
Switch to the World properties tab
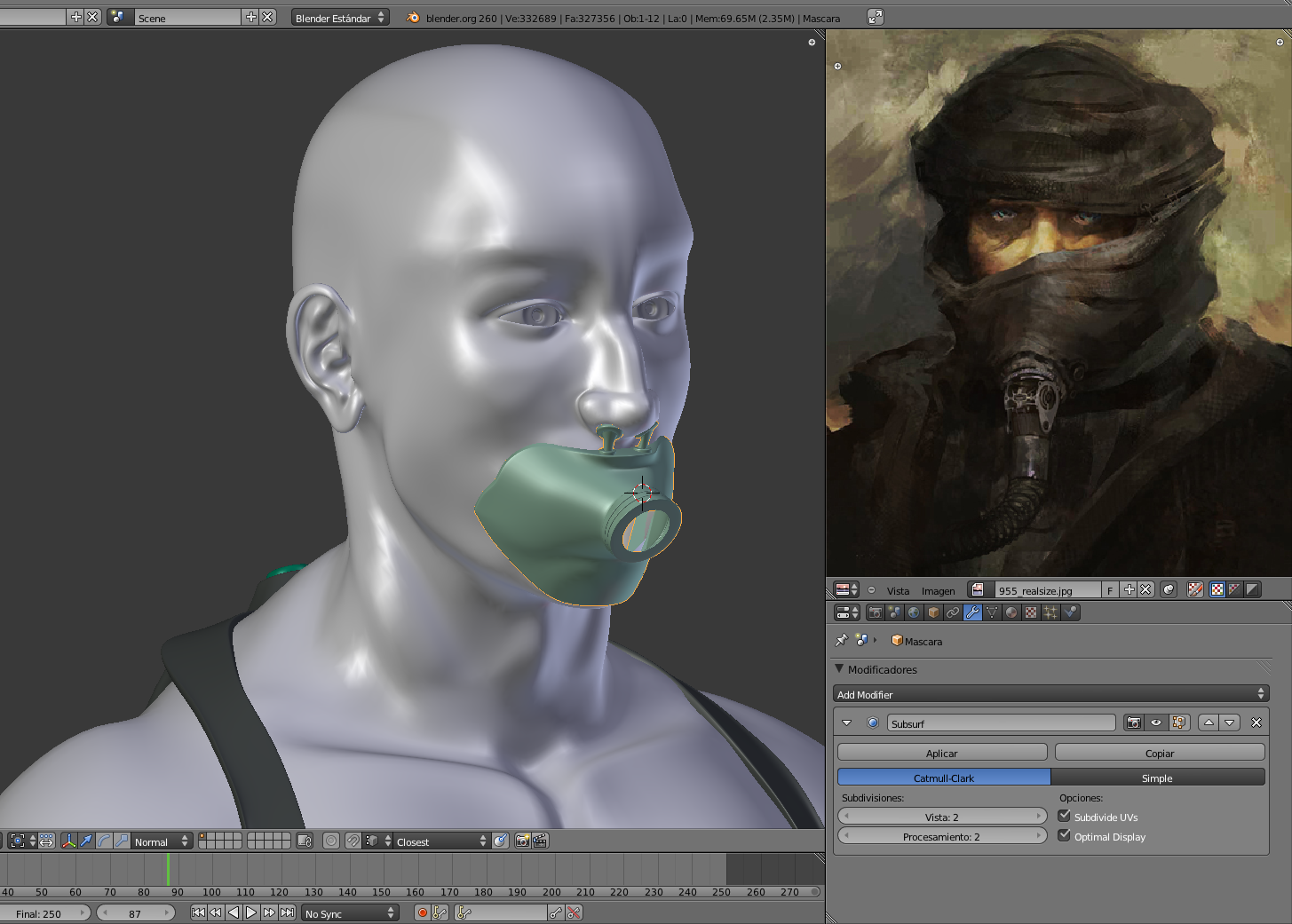[914, 612]
